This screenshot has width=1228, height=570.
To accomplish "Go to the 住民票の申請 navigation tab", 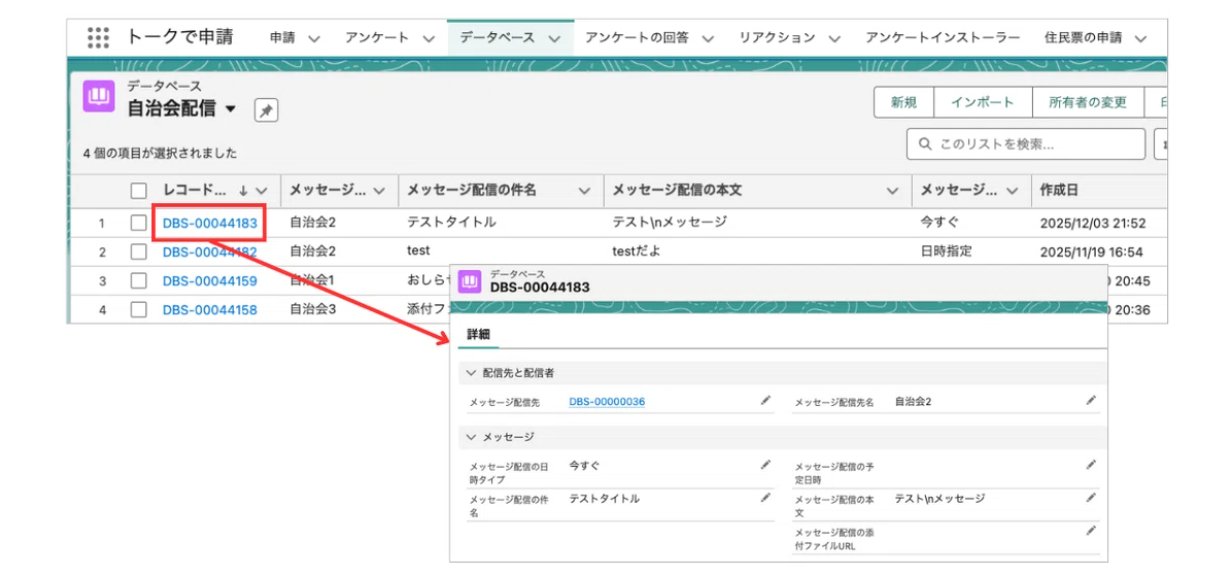I will [1083, 38].
